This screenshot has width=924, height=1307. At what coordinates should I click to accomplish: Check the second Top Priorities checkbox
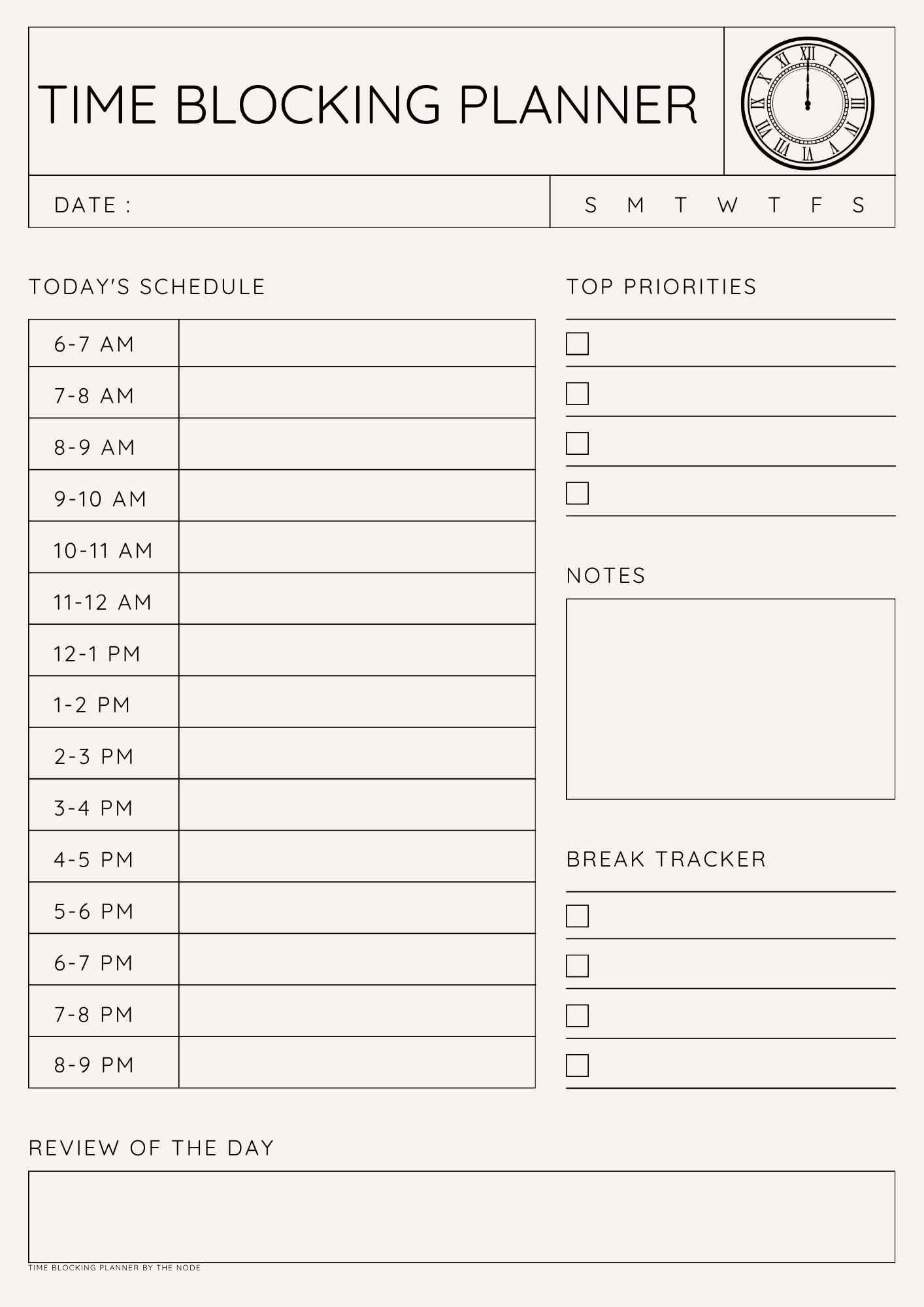tap(577, 393)
